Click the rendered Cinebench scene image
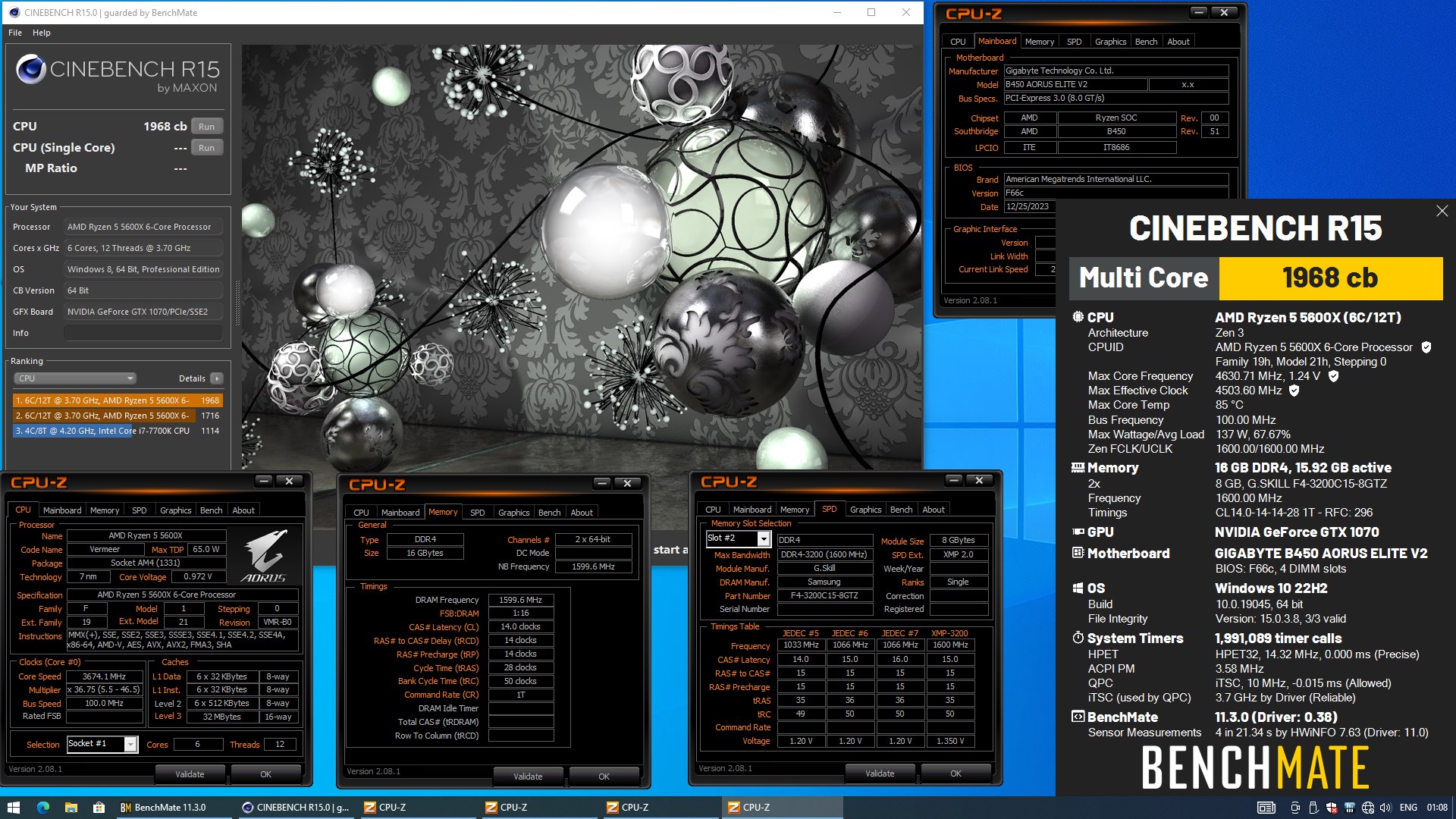The image size is (1456, 819). coord(582,256)
